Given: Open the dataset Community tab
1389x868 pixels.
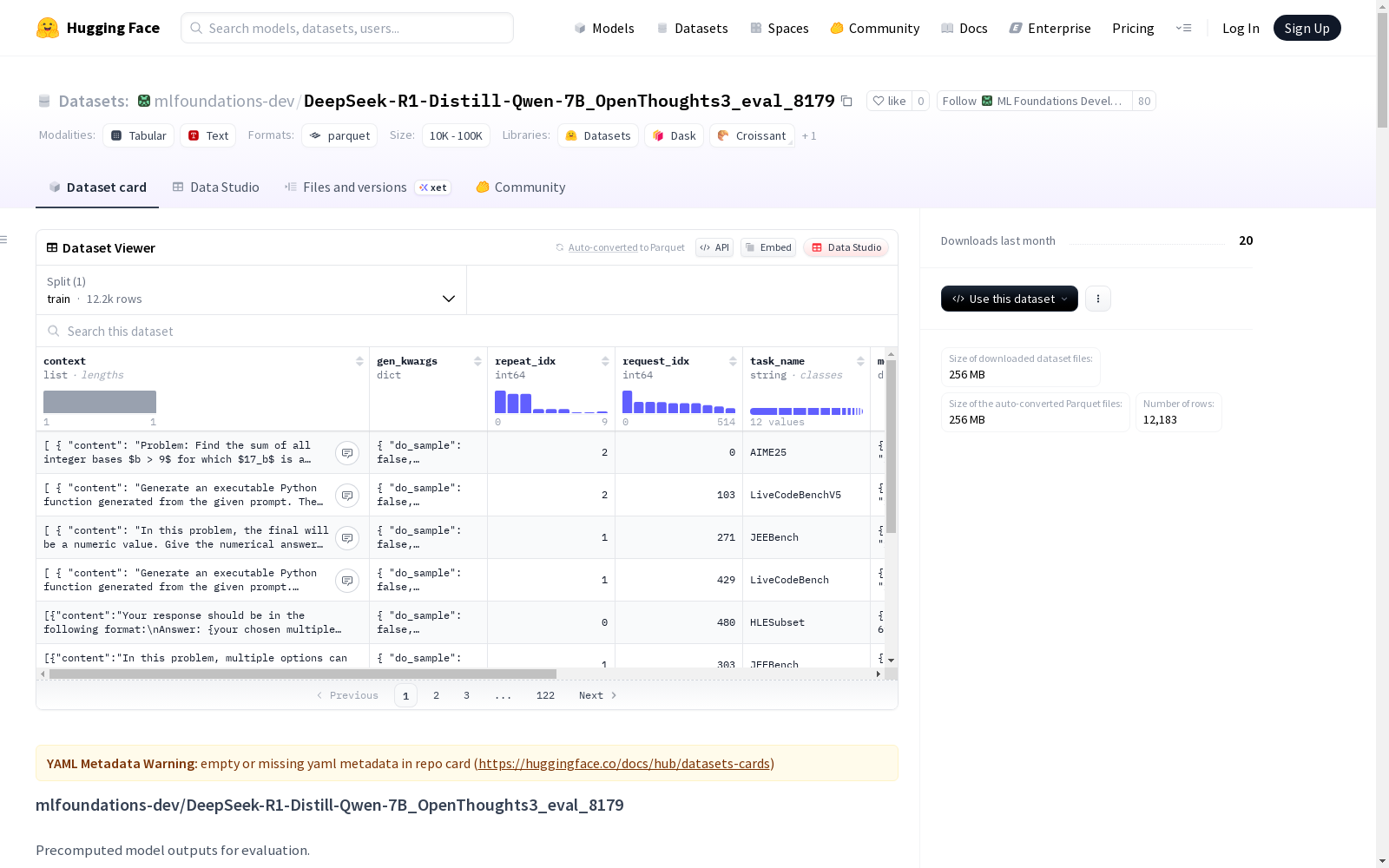Looking at the screenshot, I should (521, 187).
